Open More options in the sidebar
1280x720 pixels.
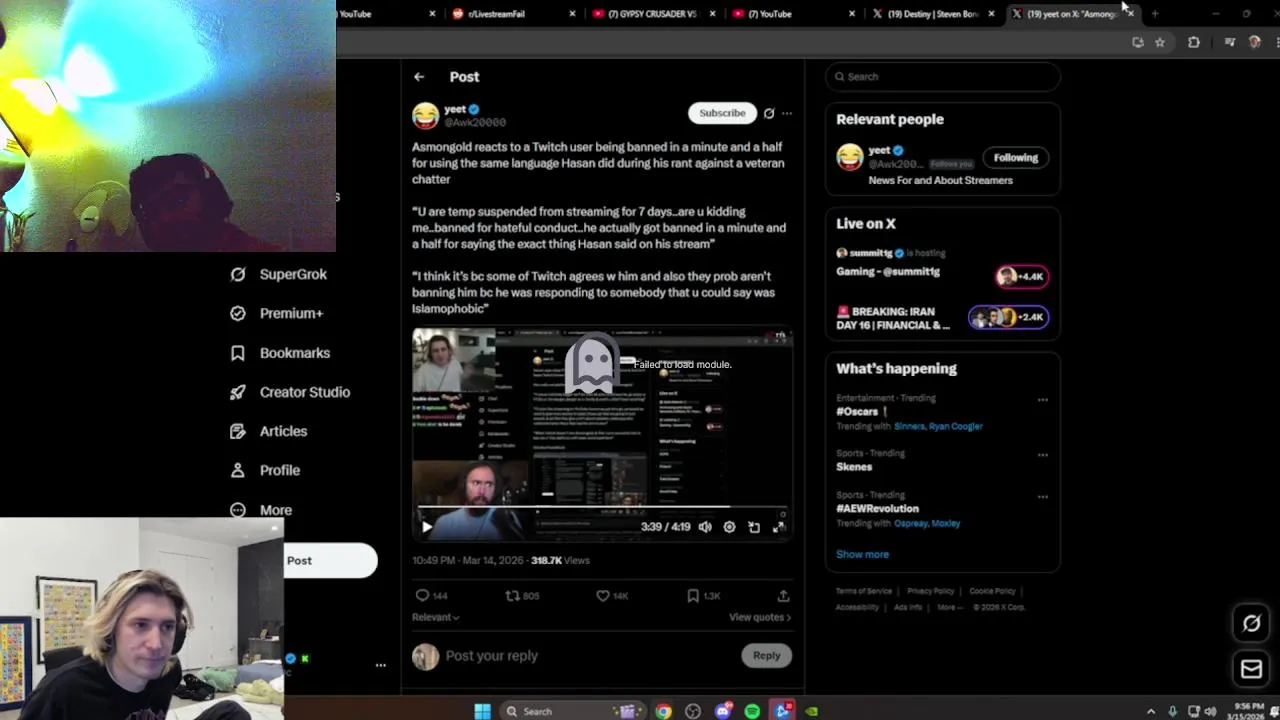[260, 510]
